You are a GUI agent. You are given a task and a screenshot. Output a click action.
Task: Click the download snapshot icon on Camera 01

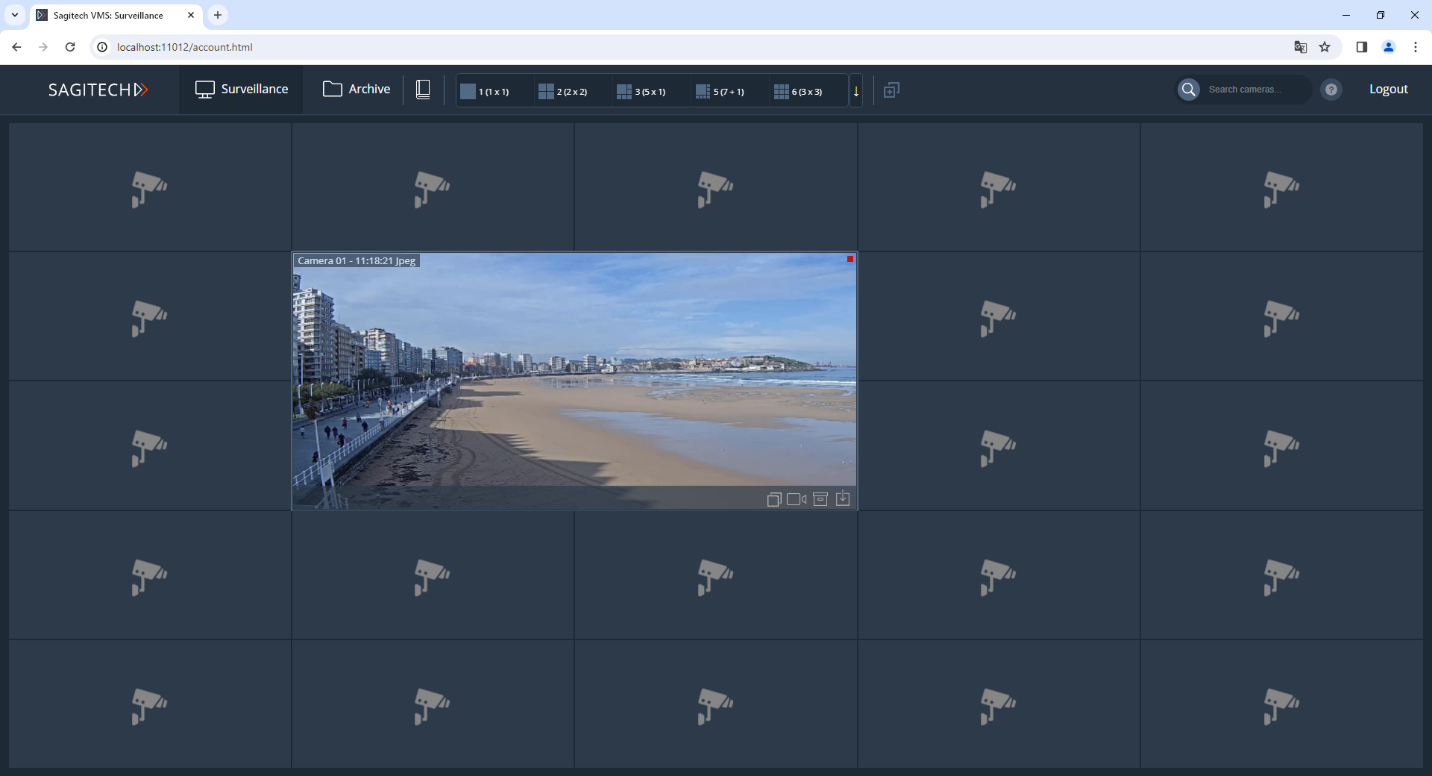[x=843, y=499]
